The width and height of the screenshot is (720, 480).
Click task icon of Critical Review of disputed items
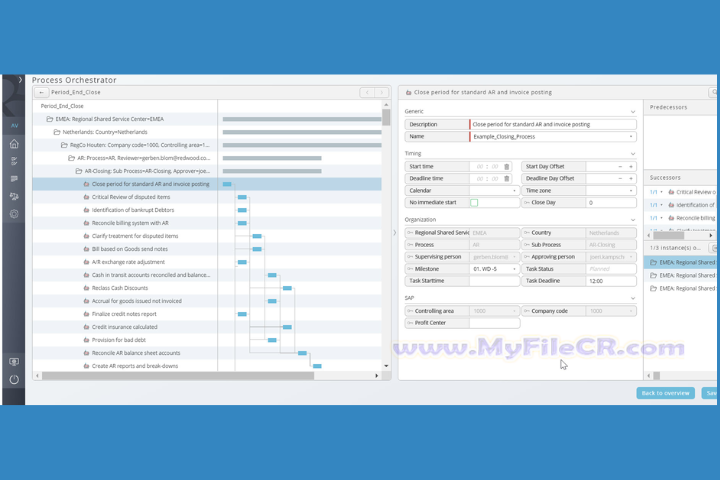[x=86, y=197]
